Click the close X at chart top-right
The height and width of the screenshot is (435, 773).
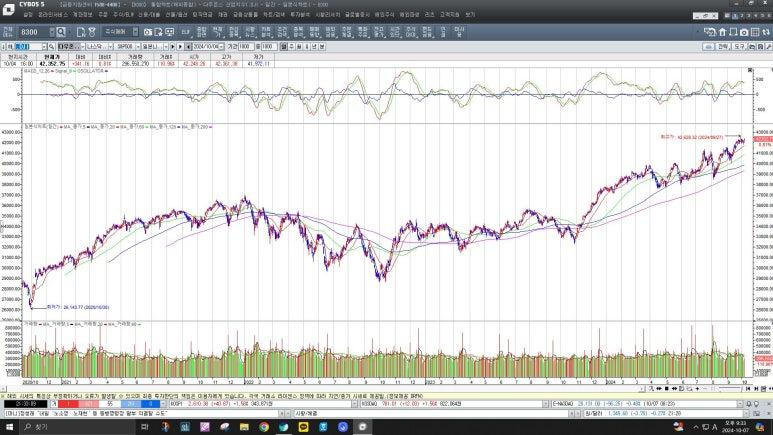(x=750, y=70)
